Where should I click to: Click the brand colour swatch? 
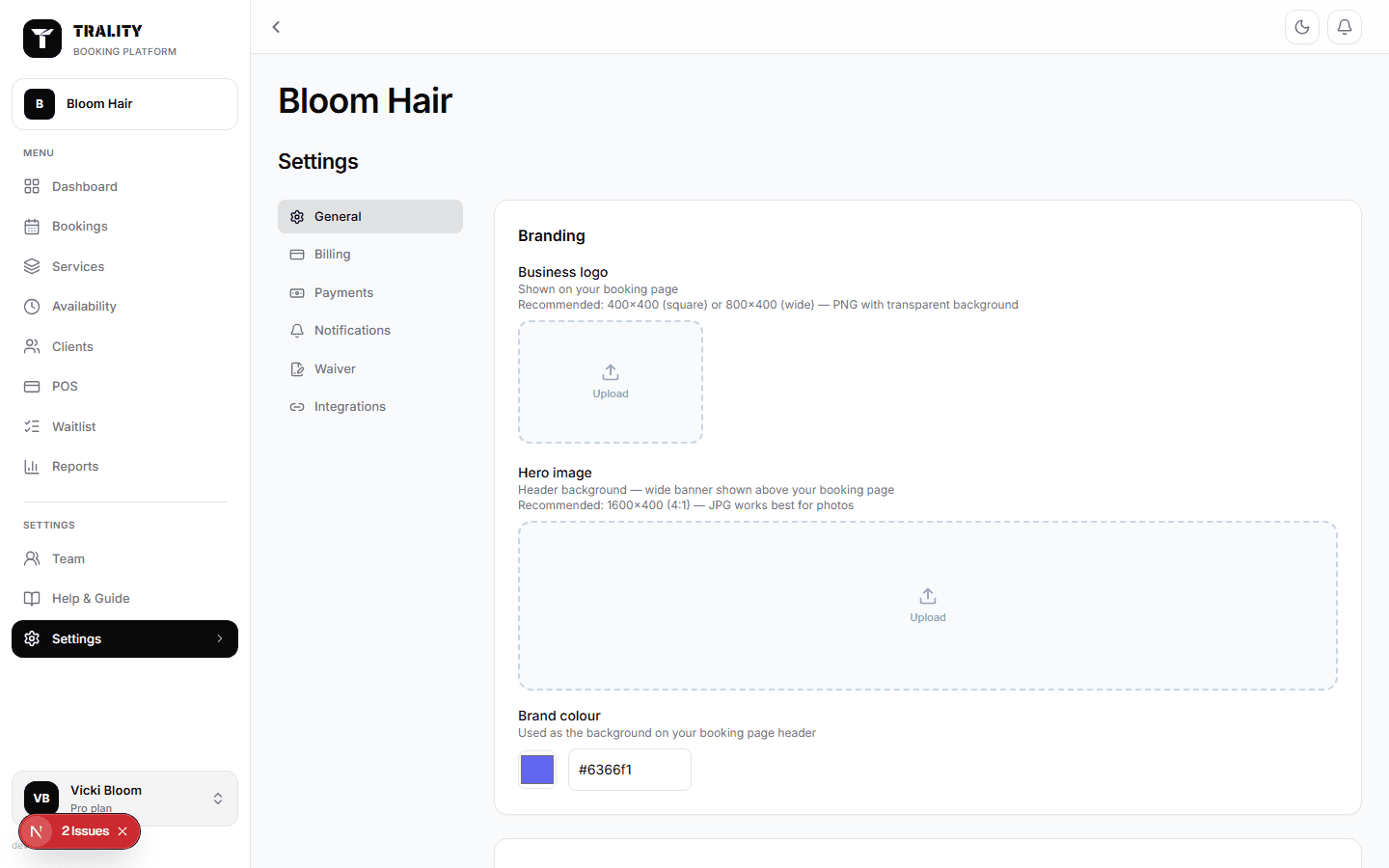click(537, 770)
